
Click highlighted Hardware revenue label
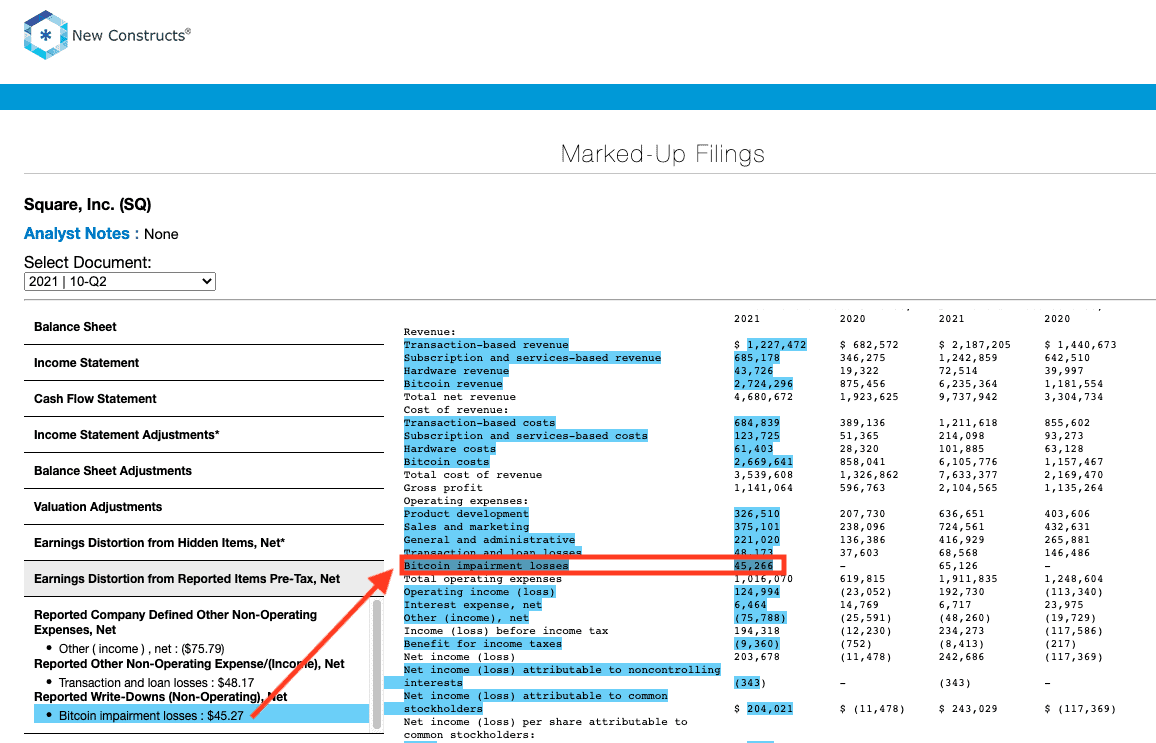pyautogui.click(x=456, y=371)
